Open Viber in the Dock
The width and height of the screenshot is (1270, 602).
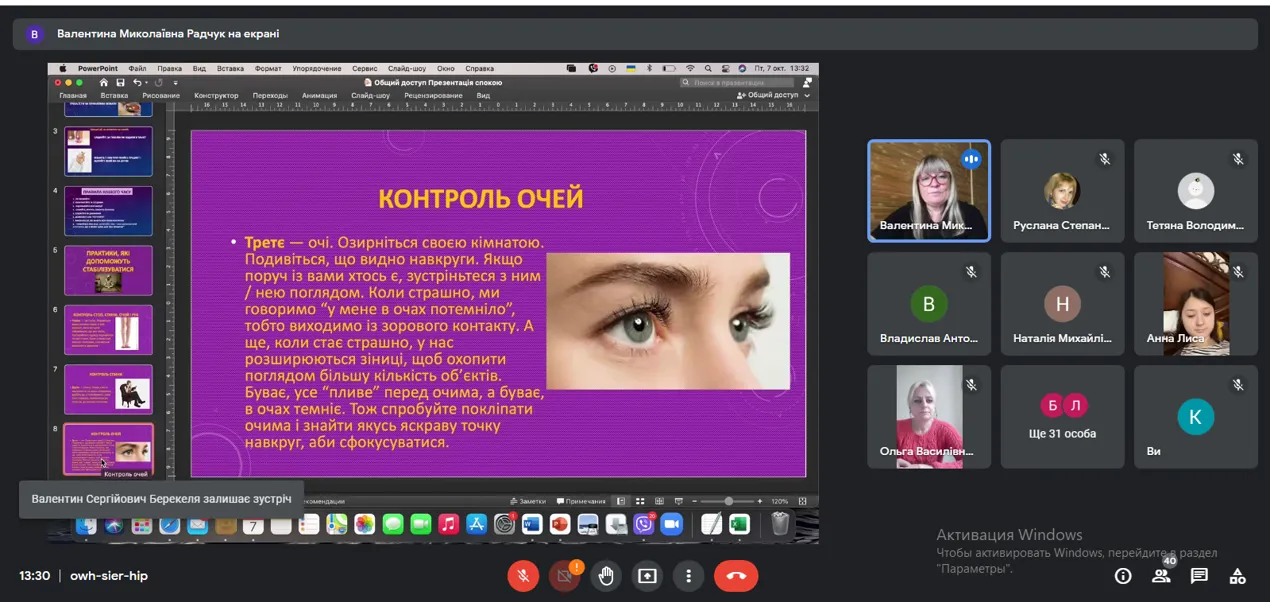tap(642, 524)
